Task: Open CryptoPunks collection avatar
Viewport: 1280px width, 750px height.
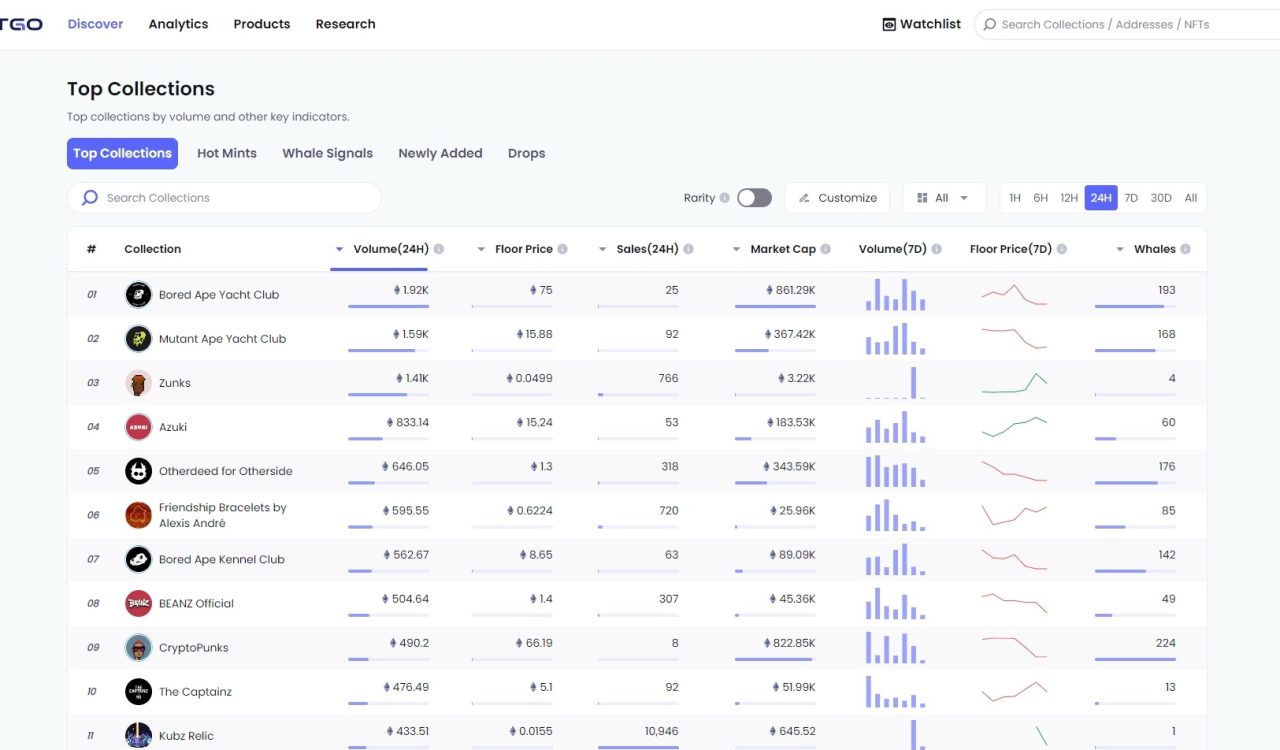Action: 138,647
